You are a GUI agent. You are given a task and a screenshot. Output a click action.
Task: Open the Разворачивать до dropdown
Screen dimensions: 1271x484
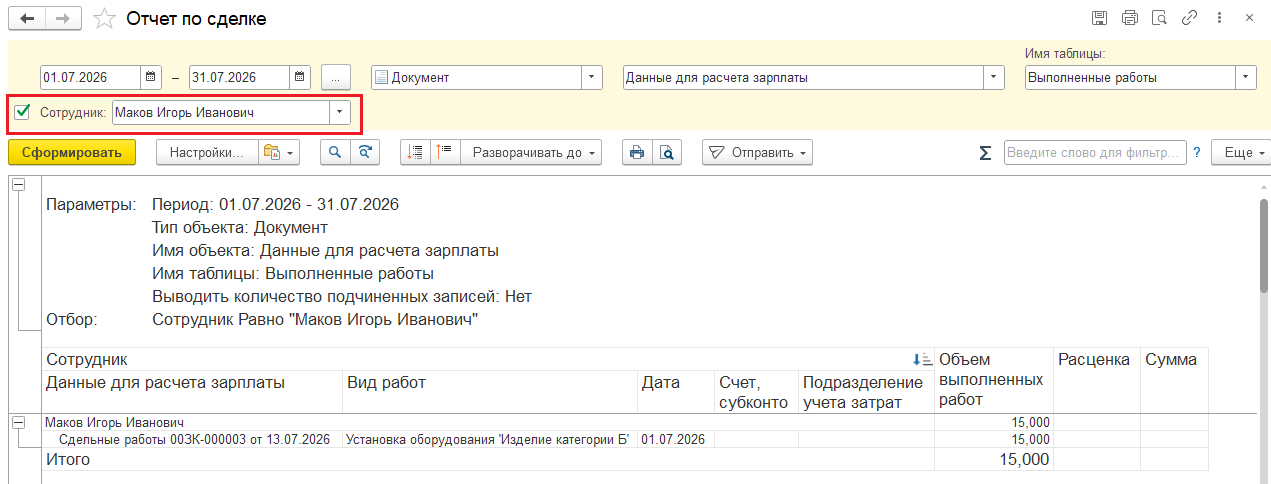click(x=531, y=152)
